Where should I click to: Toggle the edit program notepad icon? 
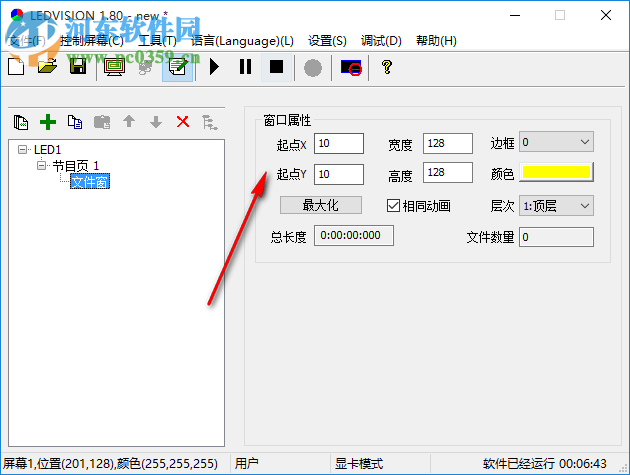178,67
